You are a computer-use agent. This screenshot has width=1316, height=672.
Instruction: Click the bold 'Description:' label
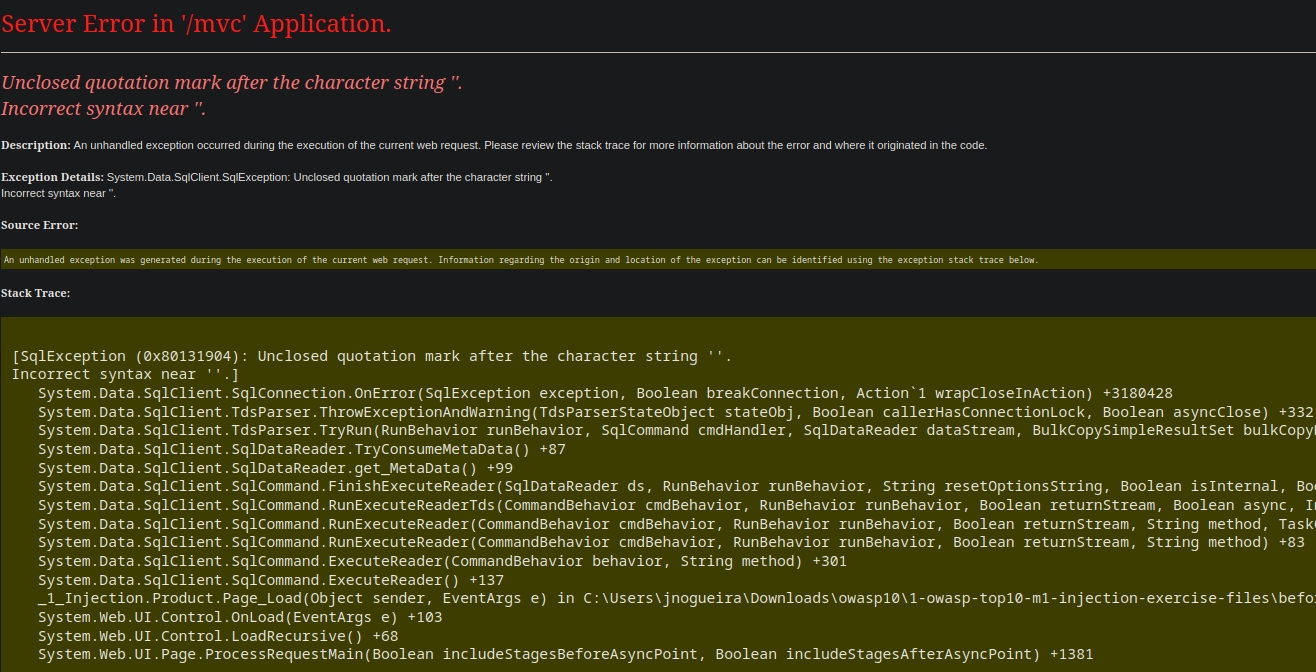pos(36,145)
